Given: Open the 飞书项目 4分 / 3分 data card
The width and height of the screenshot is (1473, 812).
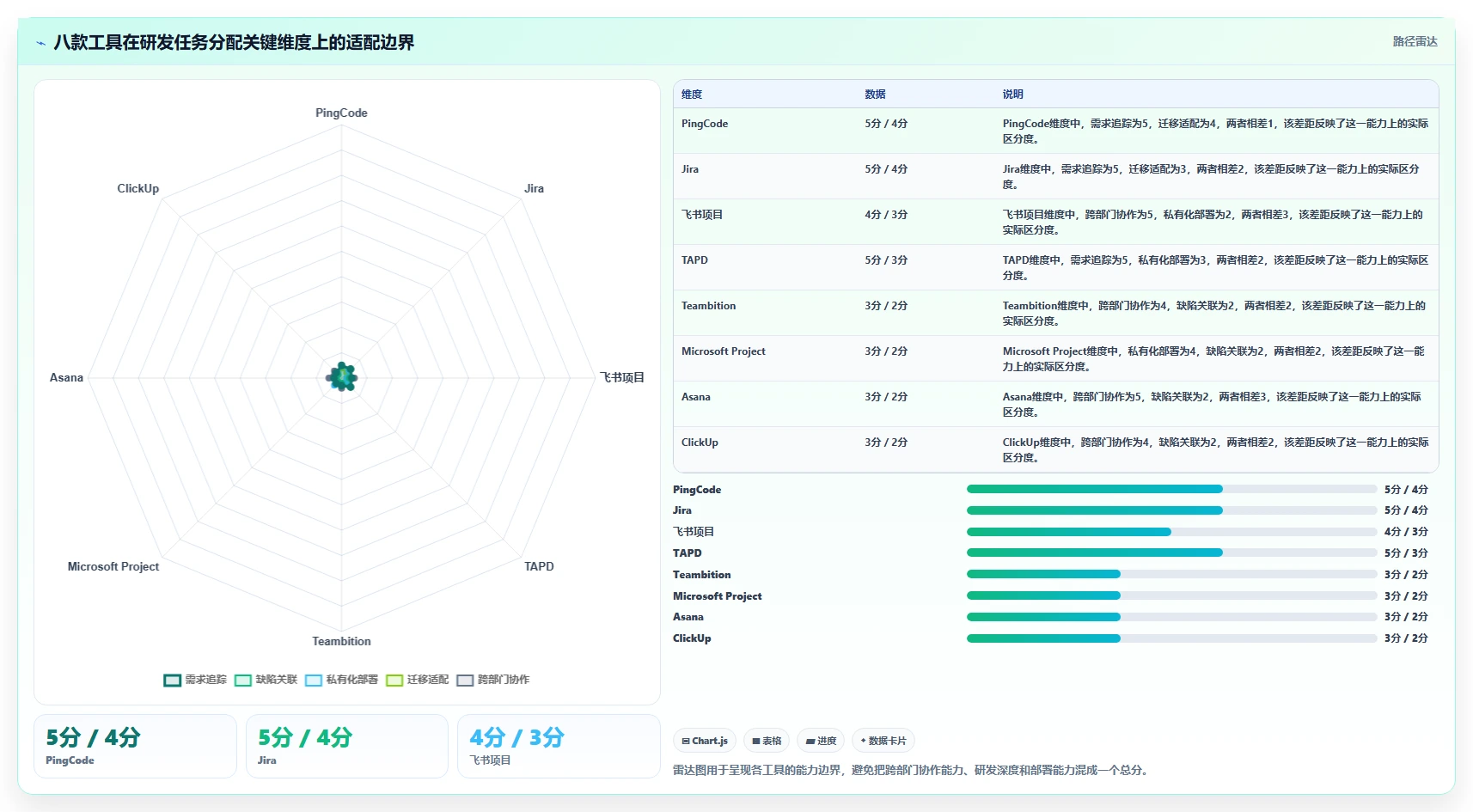Looking at the screenshot, I should (559, 746).
